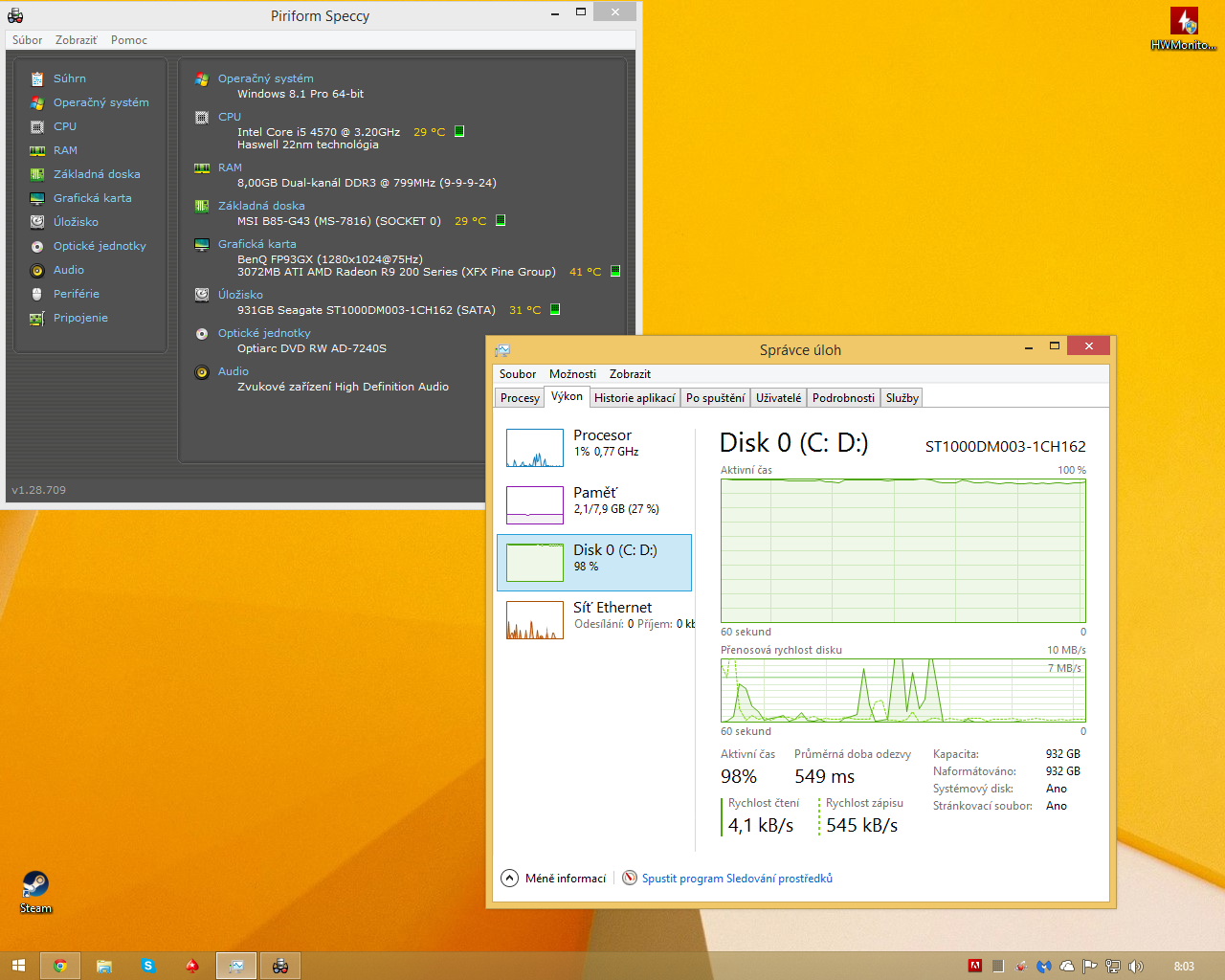Select Pripojenie in Speccy sidebar

coord(80,318)
